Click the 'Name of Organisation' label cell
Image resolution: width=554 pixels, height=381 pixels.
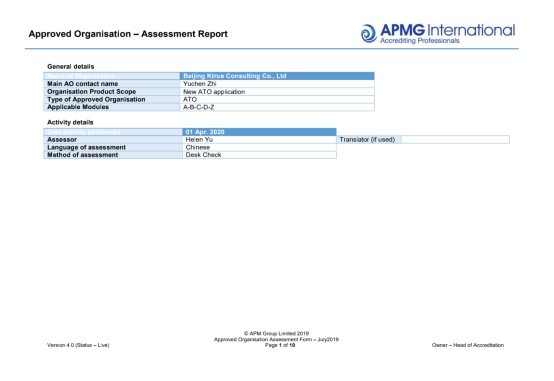tap(112, 76)
